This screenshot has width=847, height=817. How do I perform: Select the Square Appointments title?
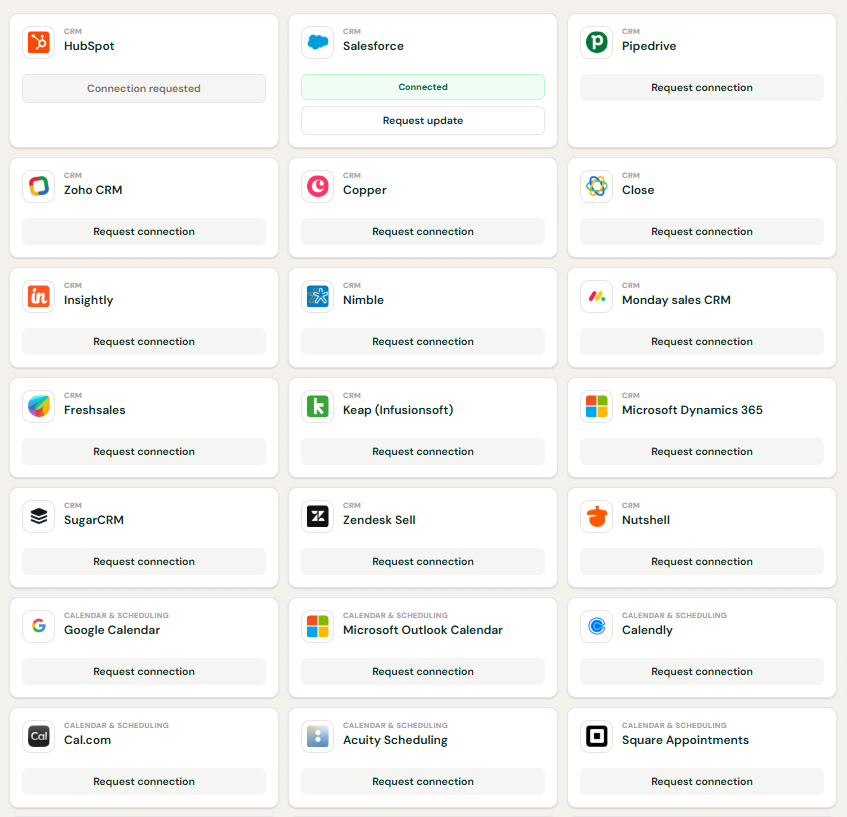click(685, 740)
